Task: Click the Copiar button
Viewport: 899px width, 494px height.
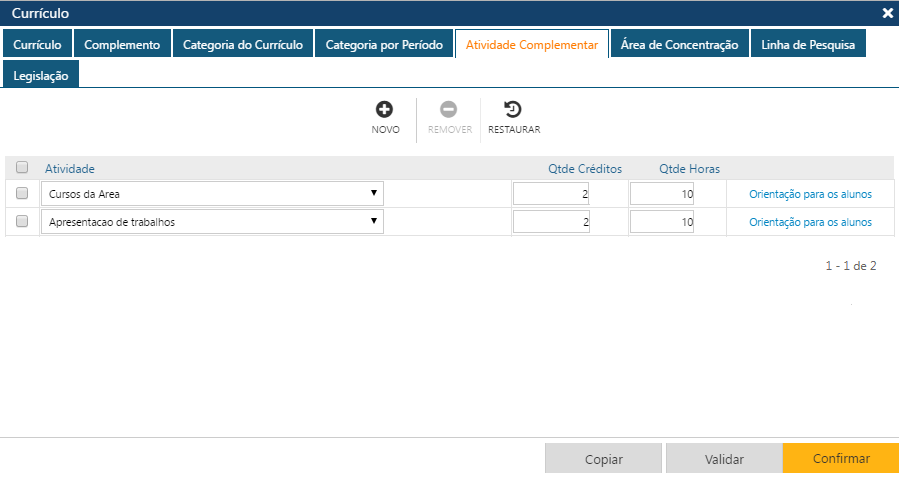Action: pyautogui.click(x=603, y=459)
